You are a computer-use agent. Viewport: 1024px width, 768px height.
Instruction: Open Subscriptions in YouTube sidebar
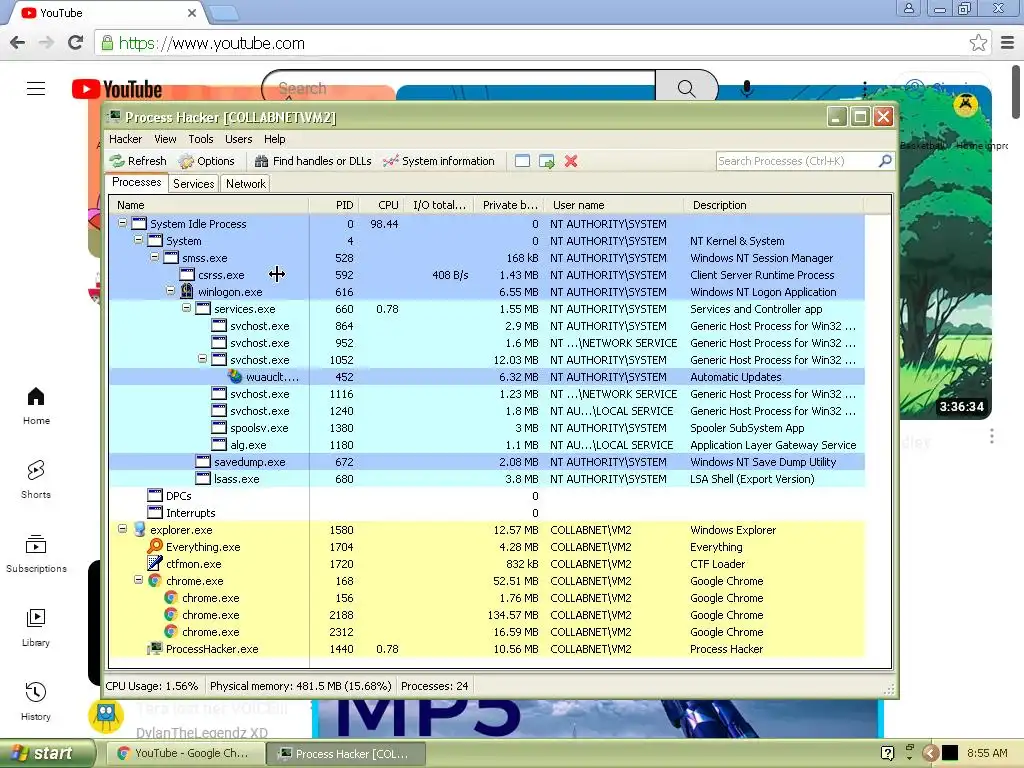pyautogui.click(x=36, y=554)
